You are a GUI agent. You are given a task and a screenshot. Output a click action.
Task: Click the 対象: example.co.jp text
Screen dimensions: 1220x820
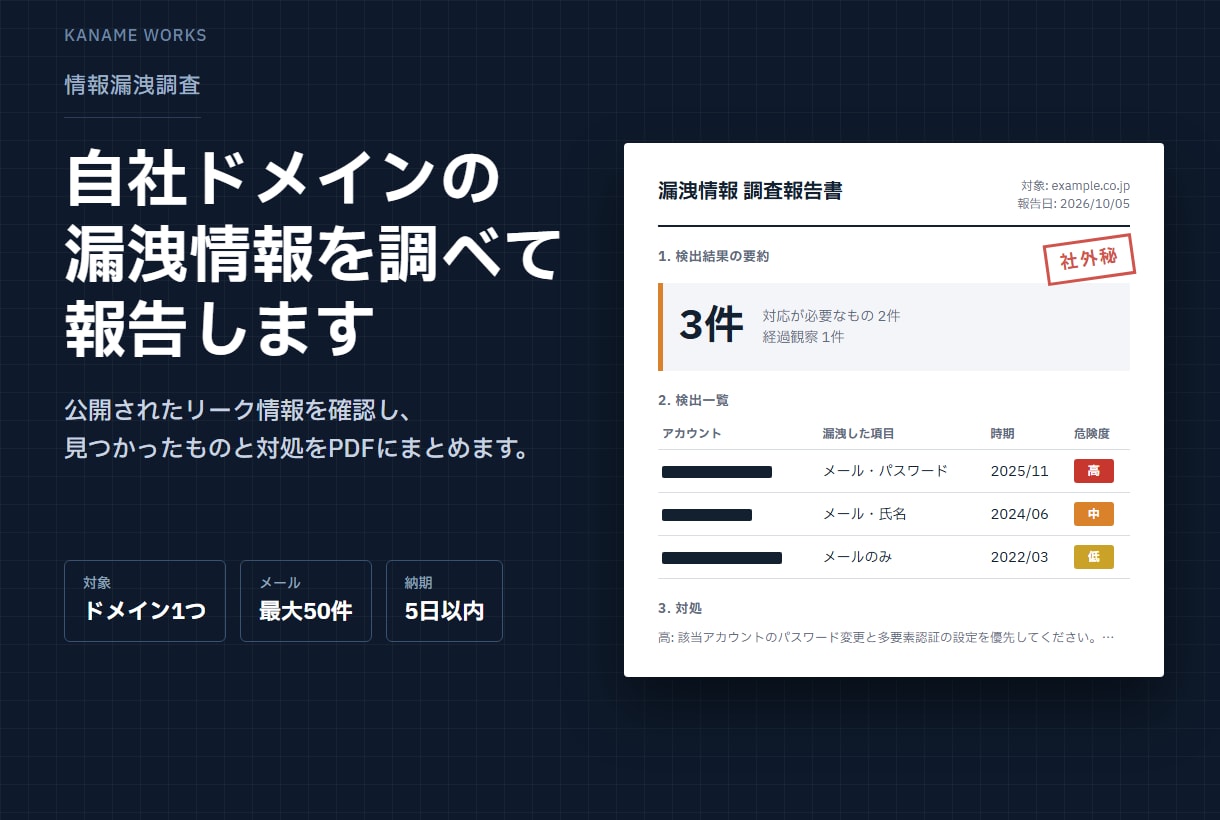point(1075,186)
